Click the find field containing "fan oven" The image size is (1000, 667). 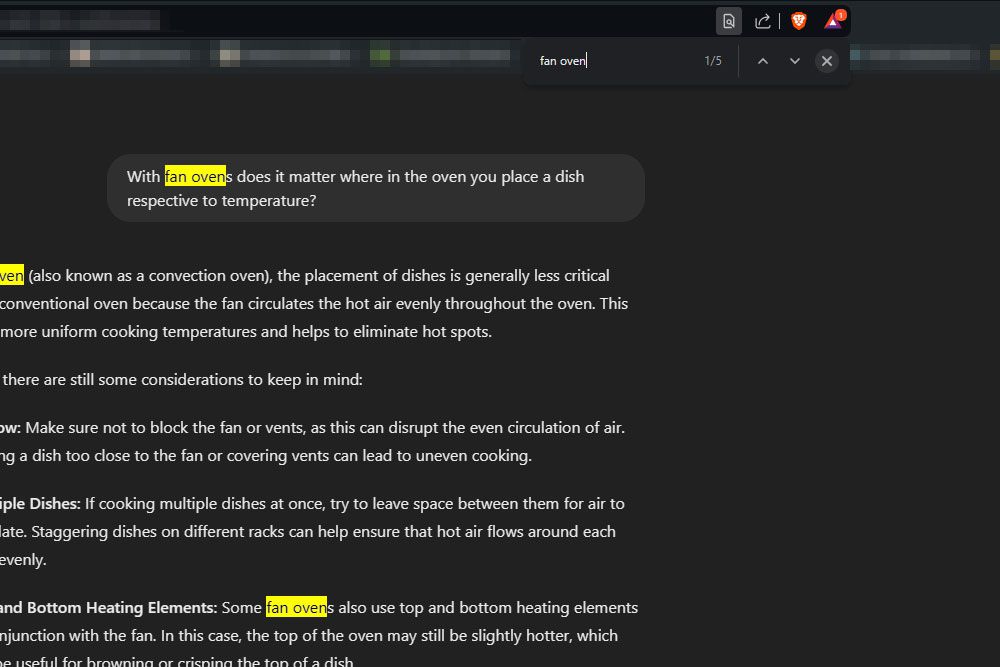(x=610, y=61)
